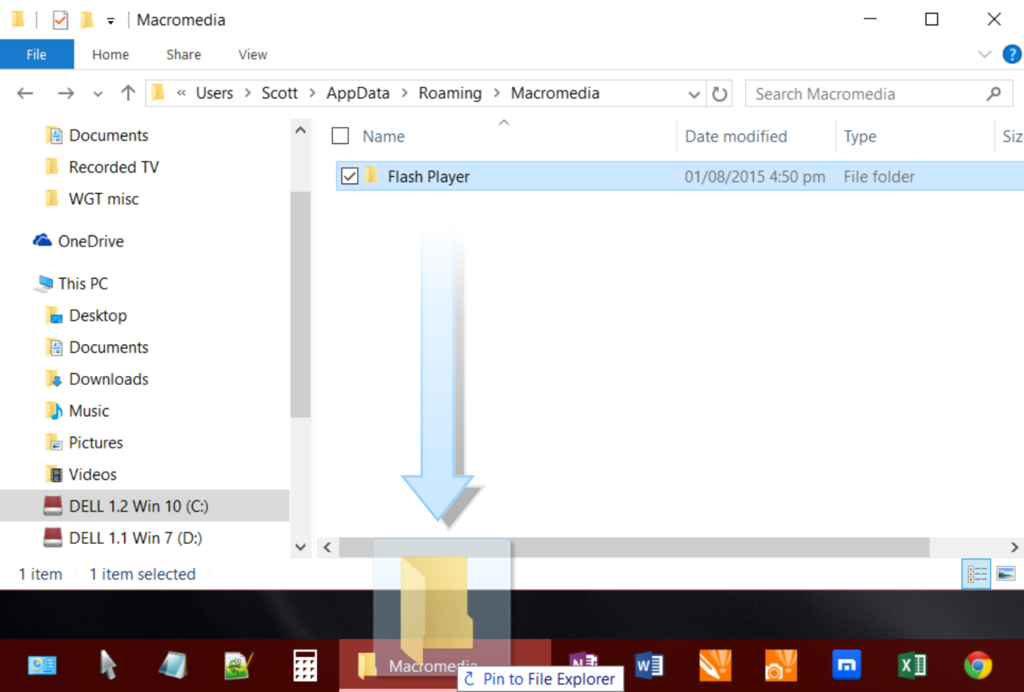Expand subfolders arrow after Roaming
This screenshot has height=692, width=1024.
point(496,93)
